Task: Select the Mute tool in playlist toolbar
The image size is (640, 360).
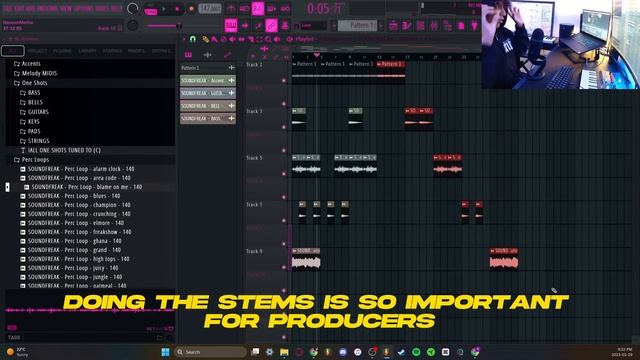Action: 232,39
